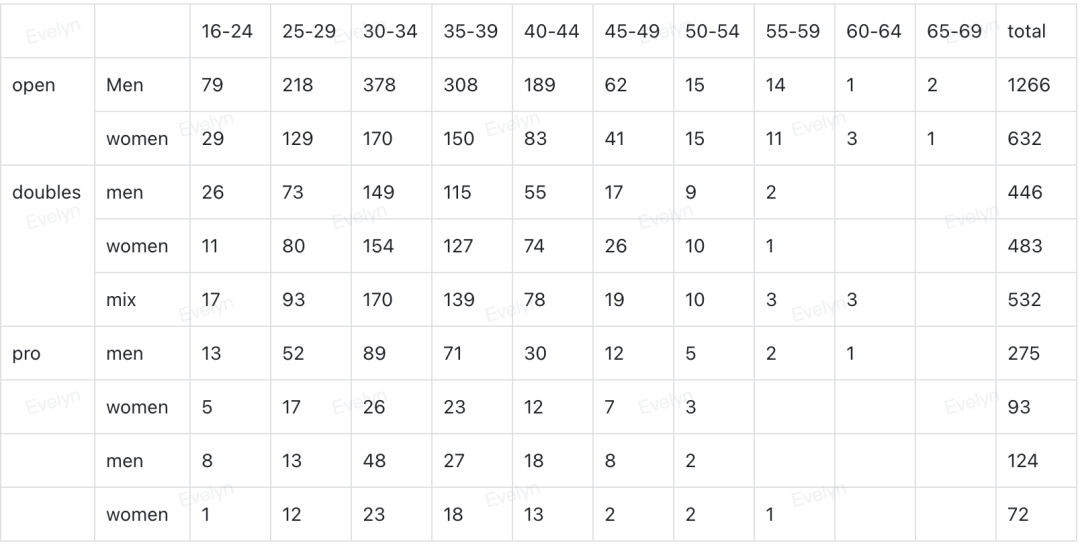Click the "16-24" column header cell

[227, 31]
